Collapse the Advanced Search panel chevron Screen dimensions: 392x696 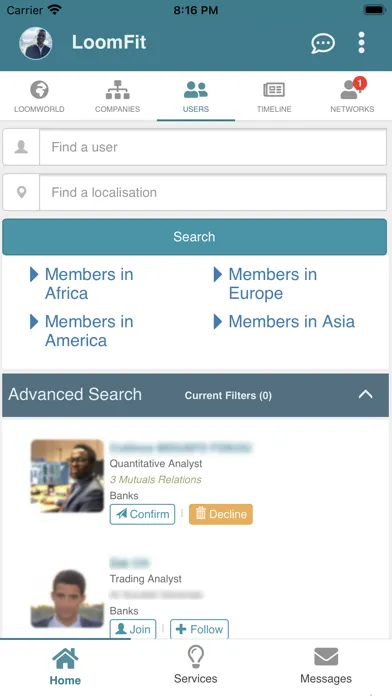tap(365, 394)
